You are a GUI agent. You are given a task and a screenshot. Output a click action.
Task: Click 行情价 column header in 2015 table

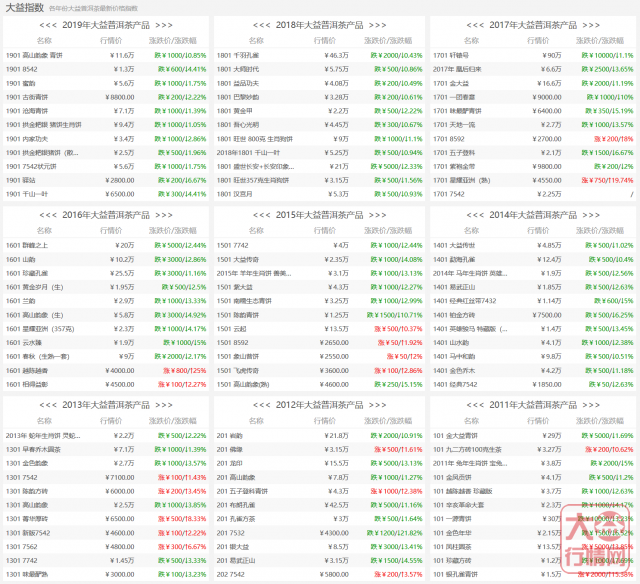click(324, 231)
